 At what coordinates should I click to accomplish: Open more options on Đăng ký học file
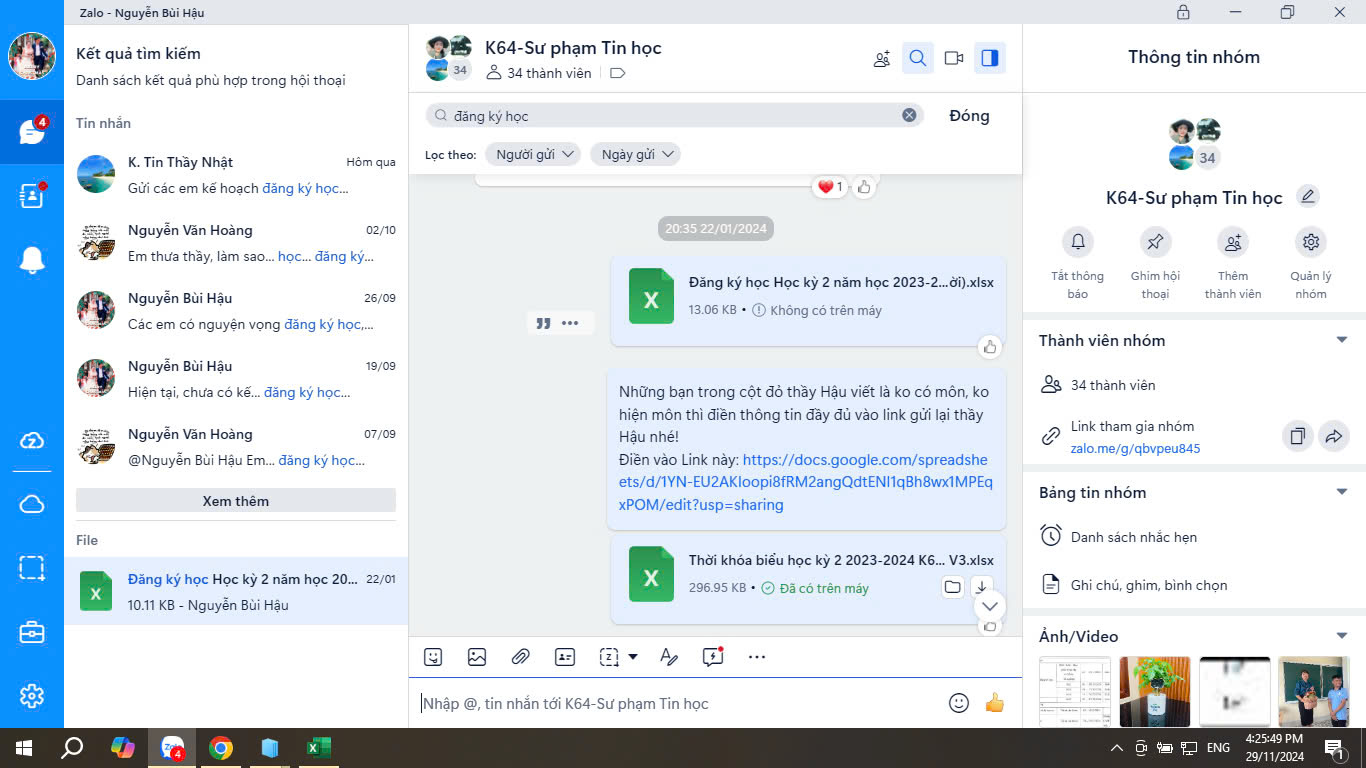tap(570, 323)
